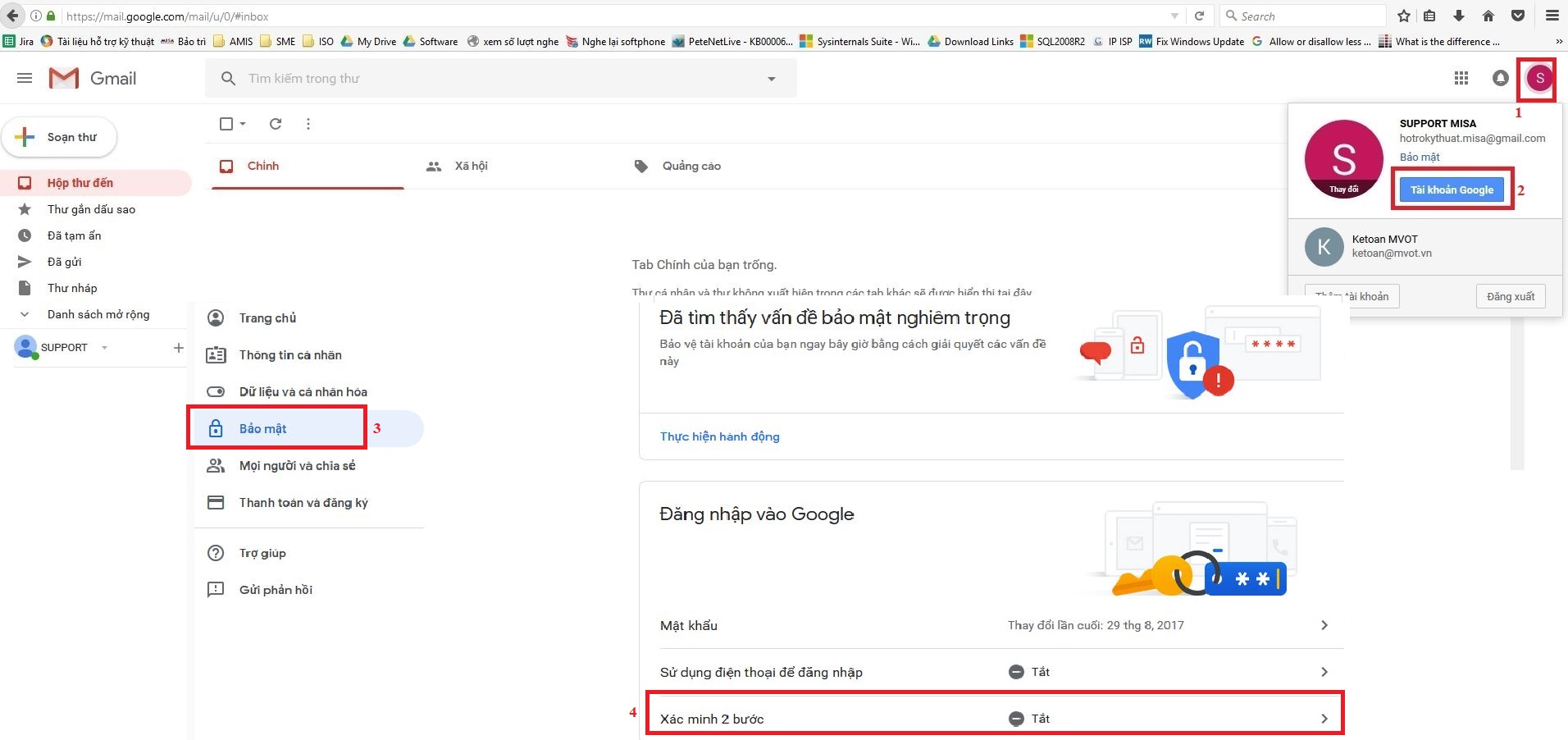
Task: Go back with browser back arrow
Action: click(x=12, y=16)
